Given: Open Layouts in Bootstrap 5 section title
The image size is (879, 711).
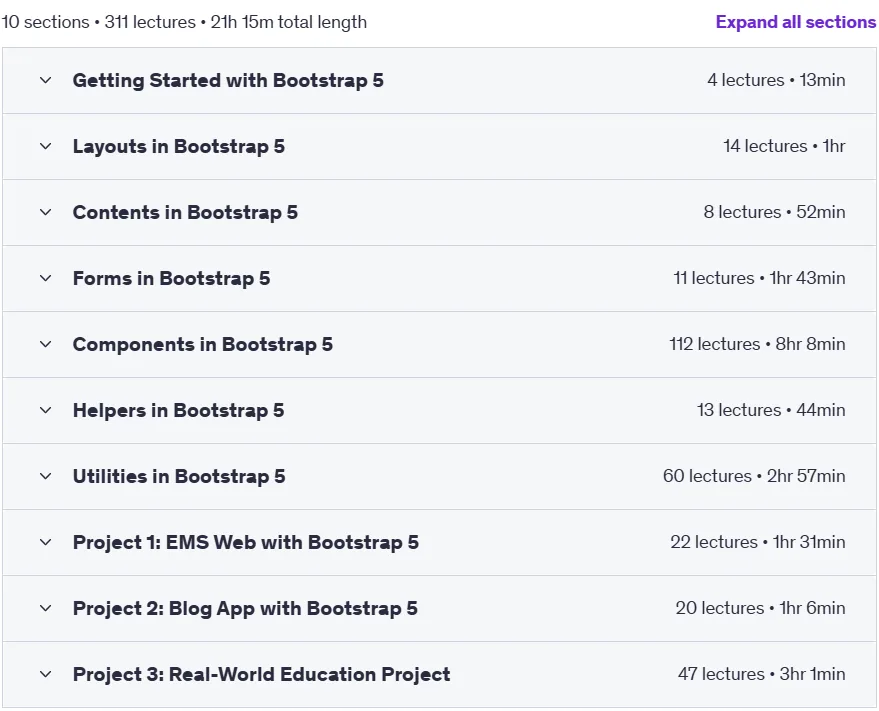Looking at the screenshot, I should [x=179, y=146].
